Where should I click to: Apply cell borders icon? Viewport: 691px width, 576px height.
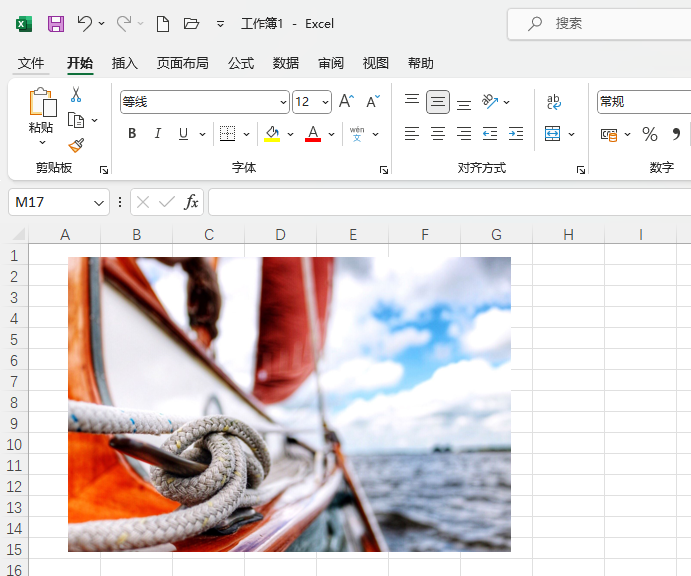pyautogui.click(x=227, y=134)
